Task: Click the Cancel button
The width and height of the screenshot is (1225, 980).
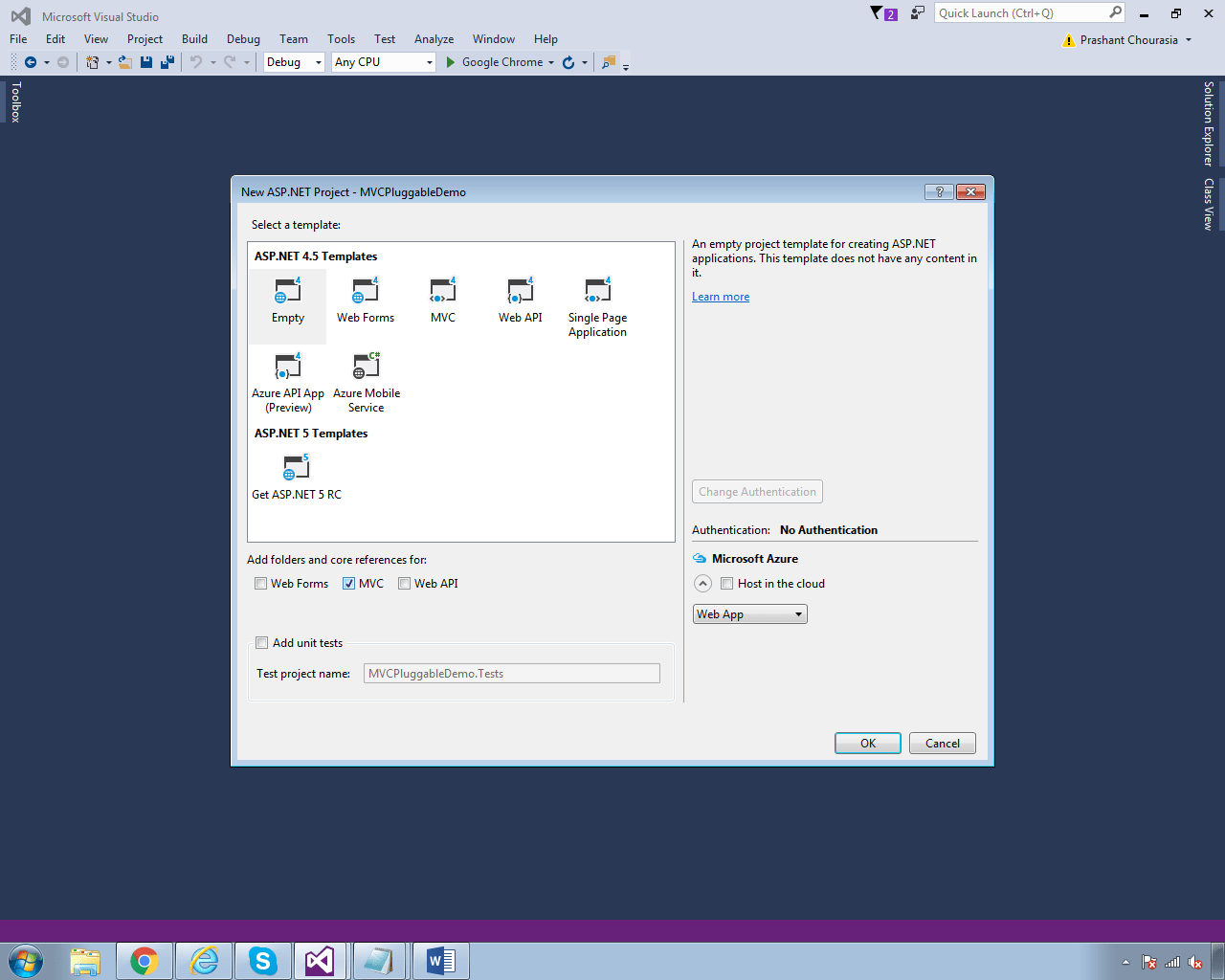Action: point(943,744)
